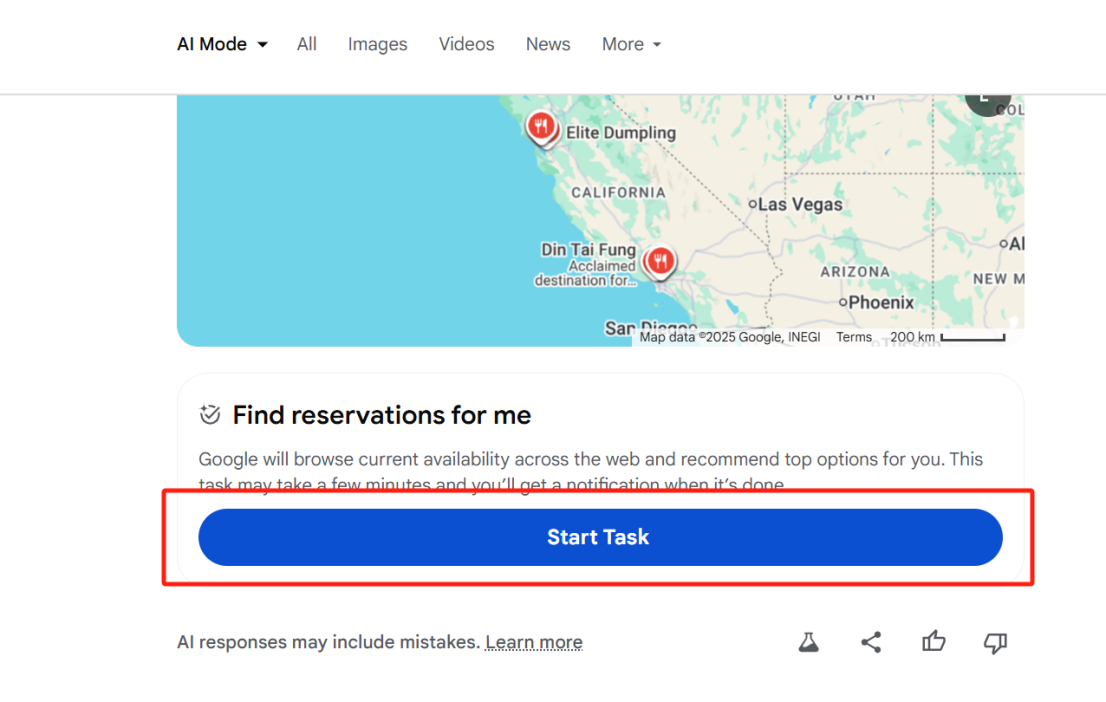Open the AI Mode dropdown
Screen dimensions: 1106x702
[222, 44]
